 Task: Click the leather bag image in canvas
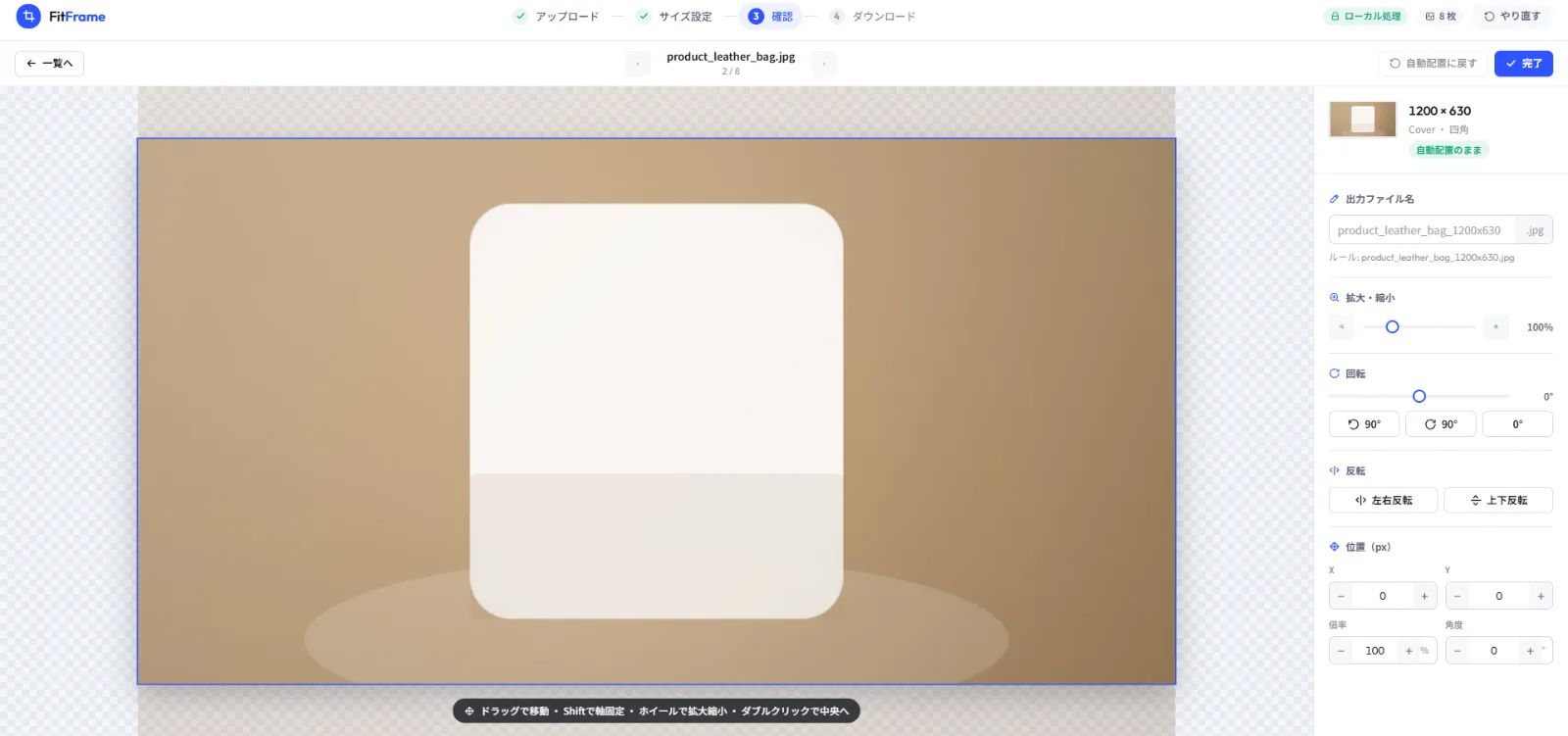point(656,411)
